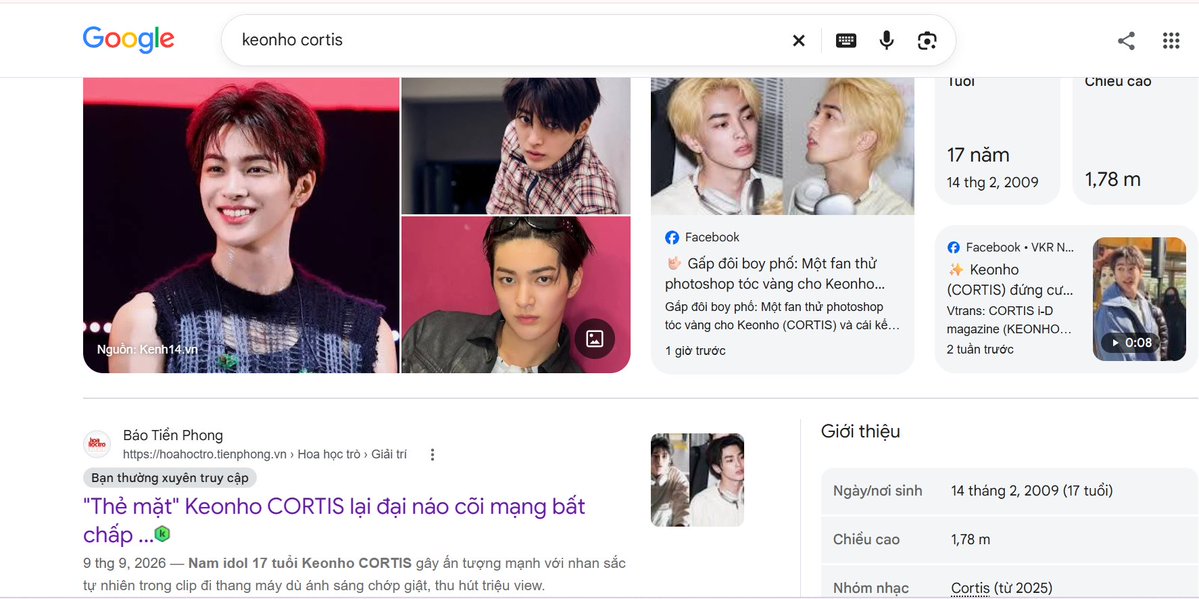Open Báo Tiền Phong site favicon
The height and width of the screenshot is (599, 1199).
[x=97, y=444]
